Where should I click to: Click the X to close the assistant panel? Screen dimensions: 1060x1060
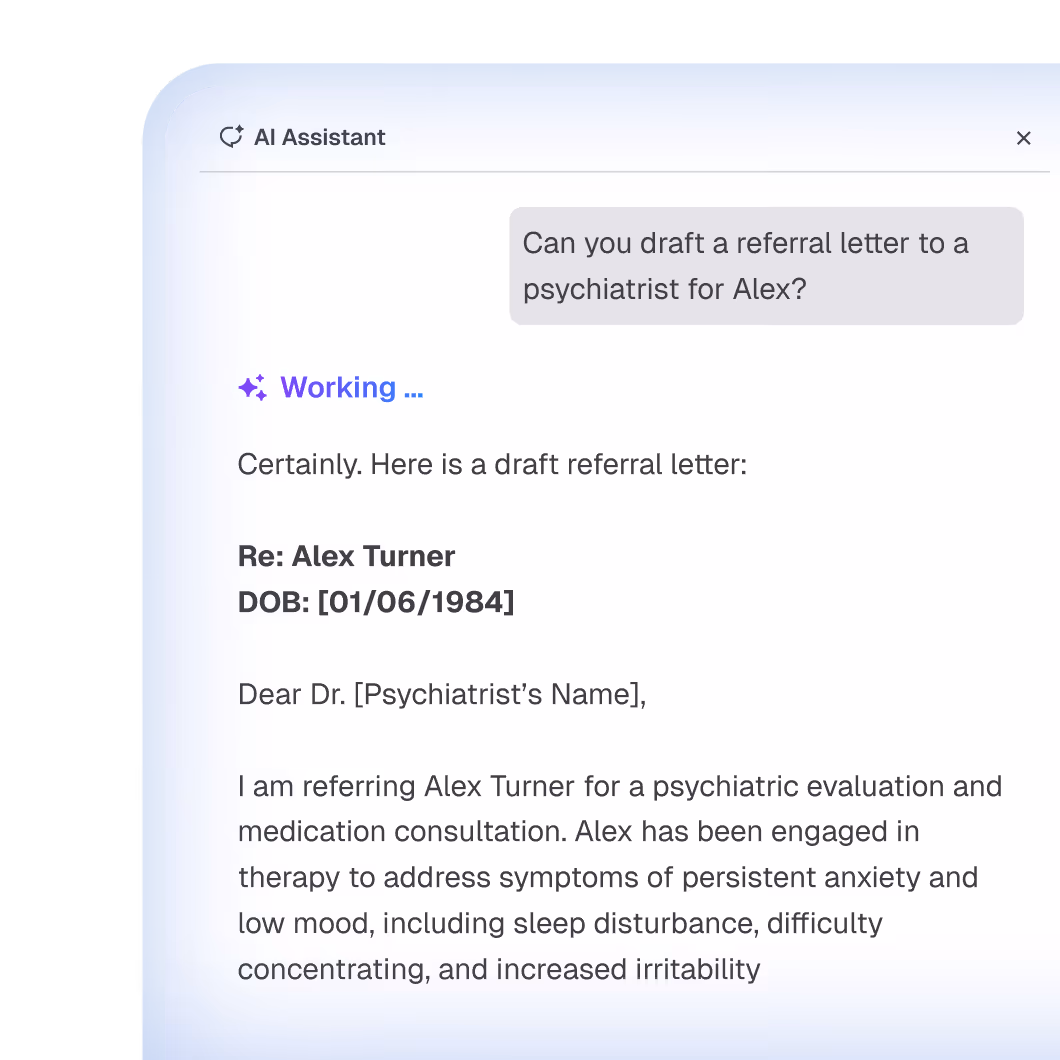(x=1024, y=138)
